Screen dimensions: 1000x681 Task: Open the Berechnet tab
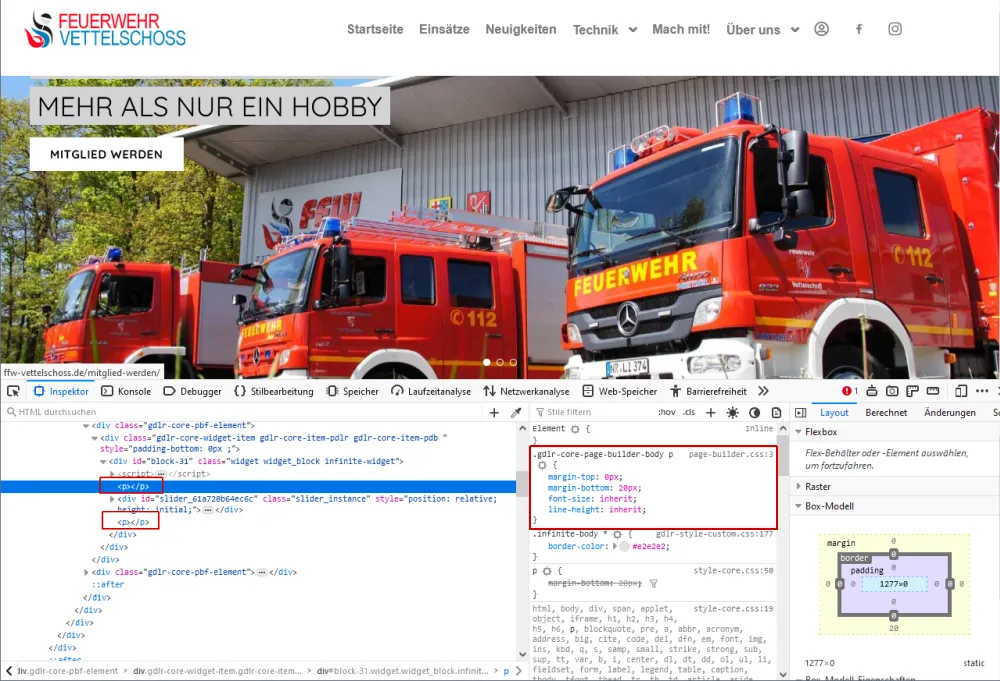[x=886, y=413]
